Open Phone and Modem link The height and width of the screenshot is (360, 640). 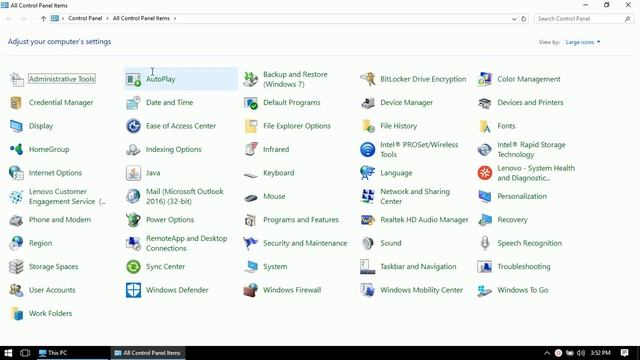coord(60,220)
